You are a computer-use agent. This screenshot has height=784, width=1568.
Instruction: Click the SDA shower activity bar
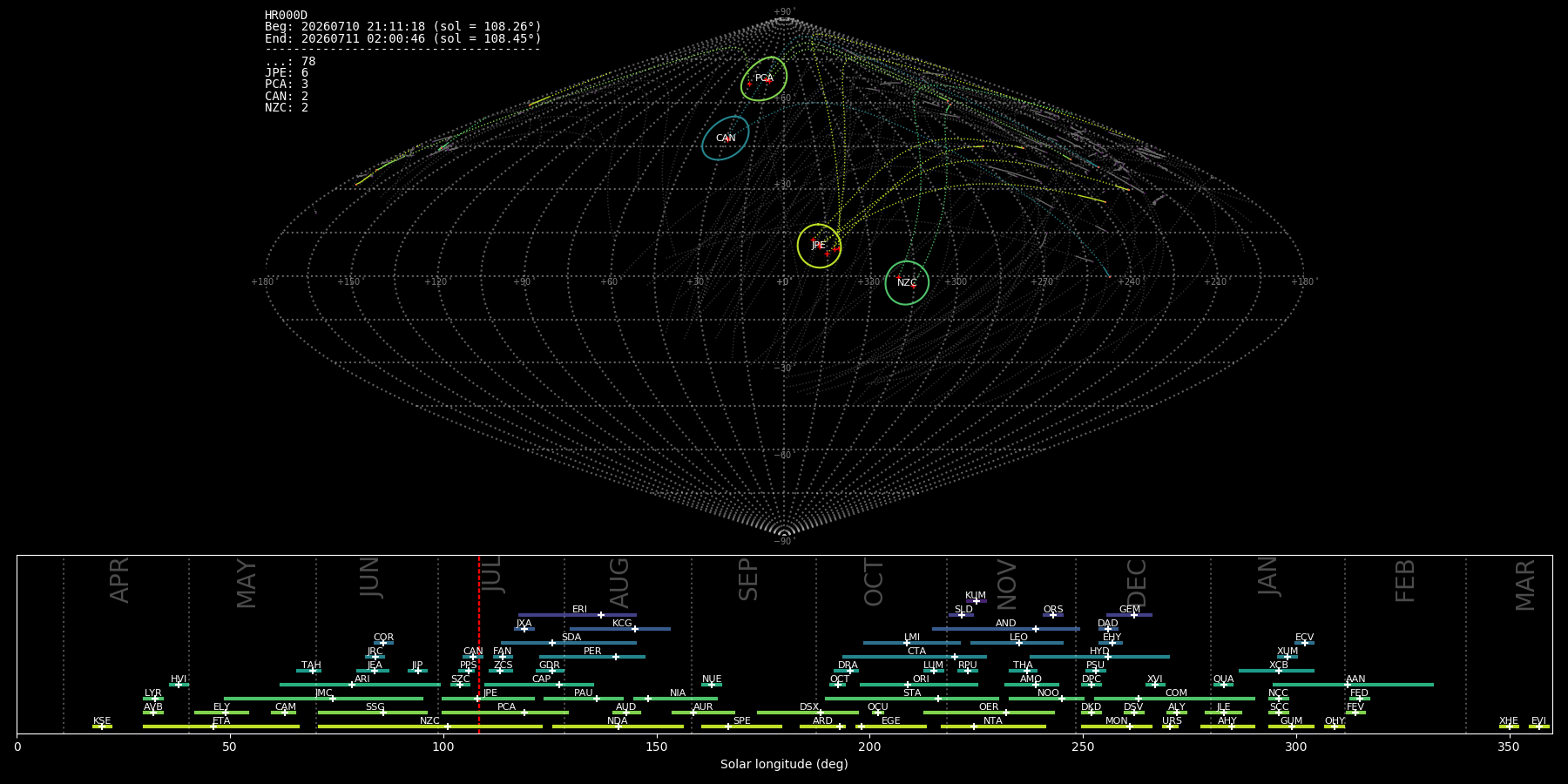568,643
